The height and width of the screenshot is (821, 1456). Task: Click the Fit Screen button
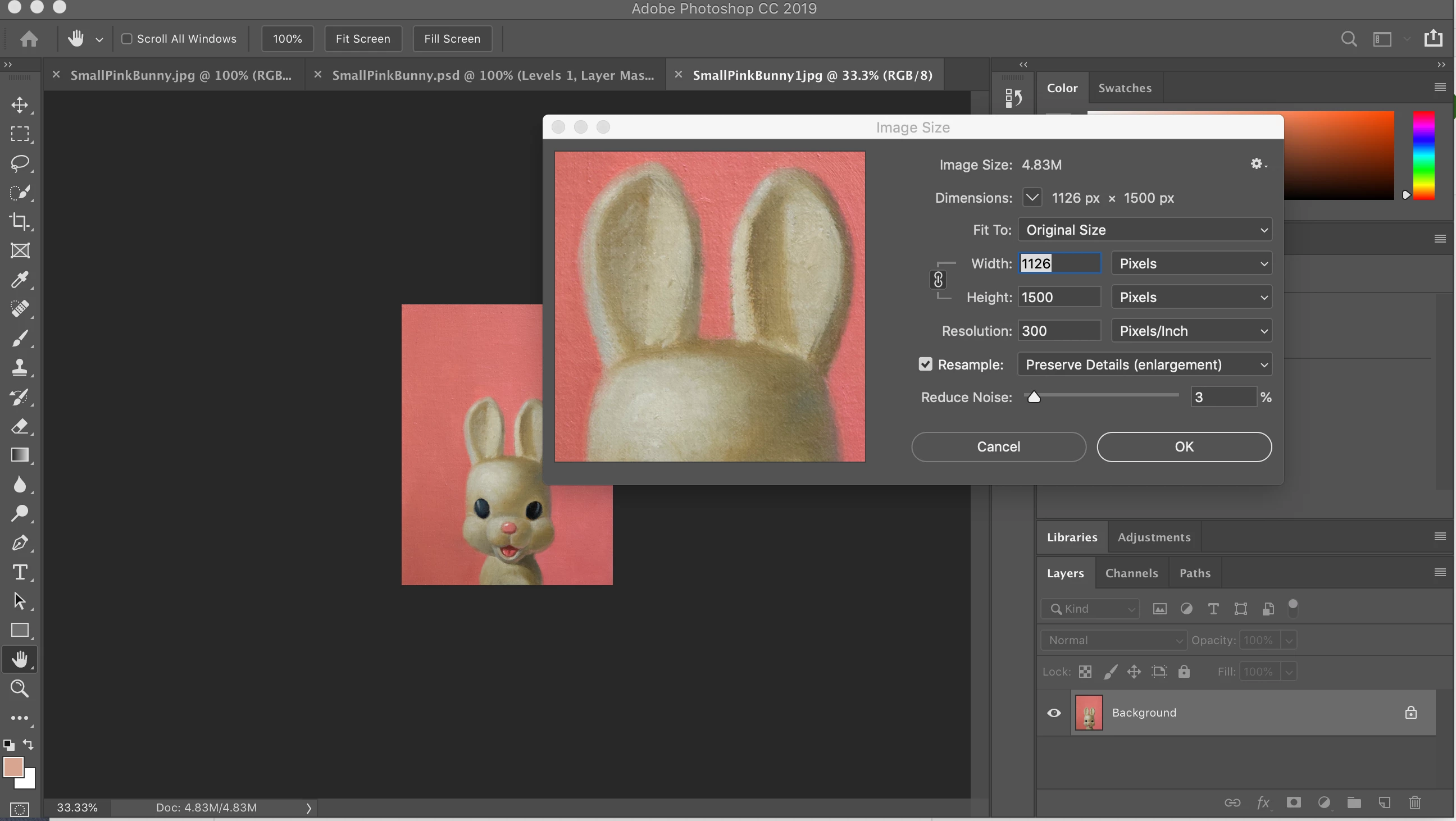(x=363, y=39)
